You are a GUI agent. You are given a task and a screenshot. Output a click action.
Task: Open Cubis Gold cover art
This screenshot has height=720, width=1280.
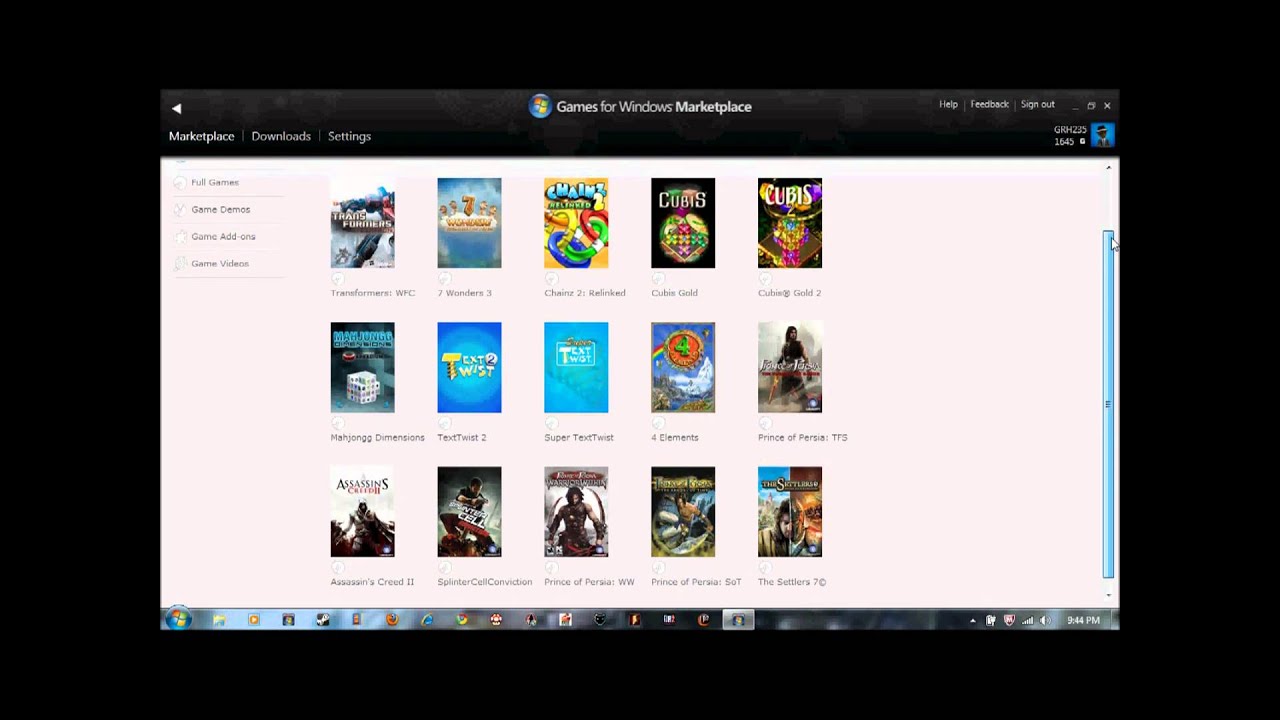click(683, 223)
